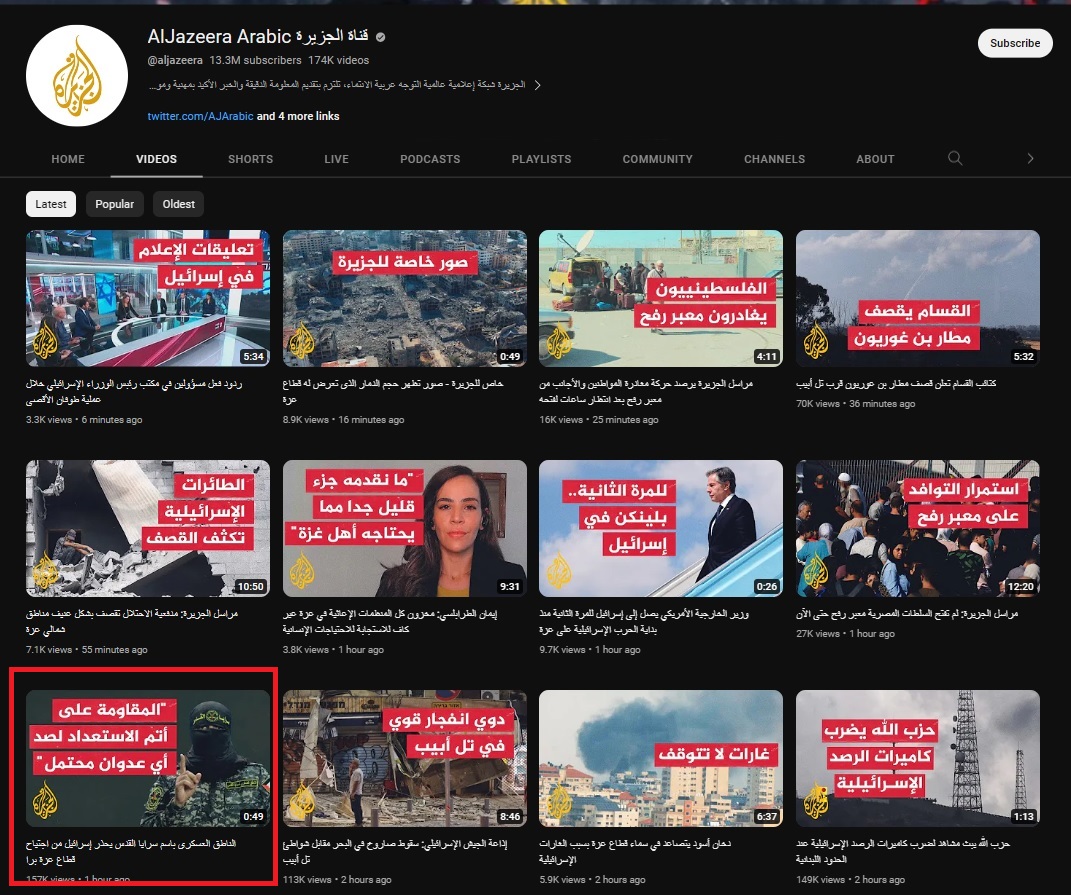Open title of video with 70K views
The width and height of the screenshot is (1071, 895).
click(x=896, y=384)
